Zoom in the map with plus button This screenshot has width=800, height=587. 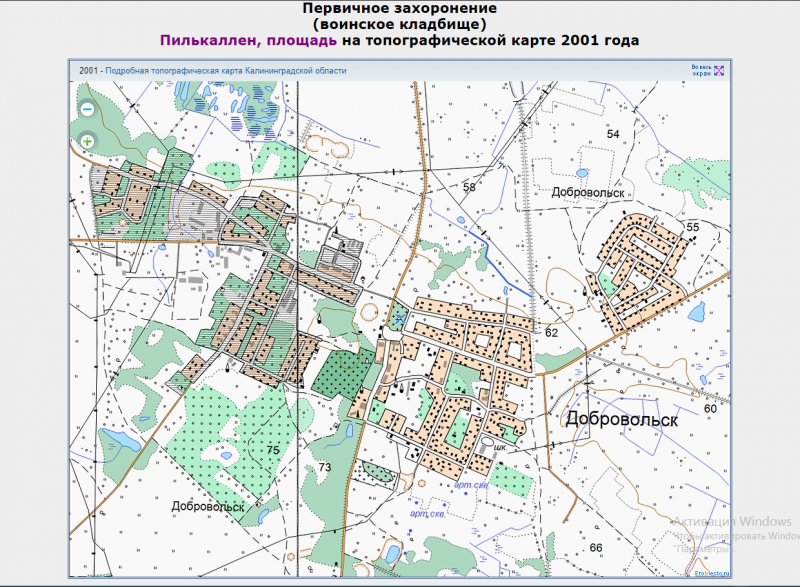click(x=88, y=141)
